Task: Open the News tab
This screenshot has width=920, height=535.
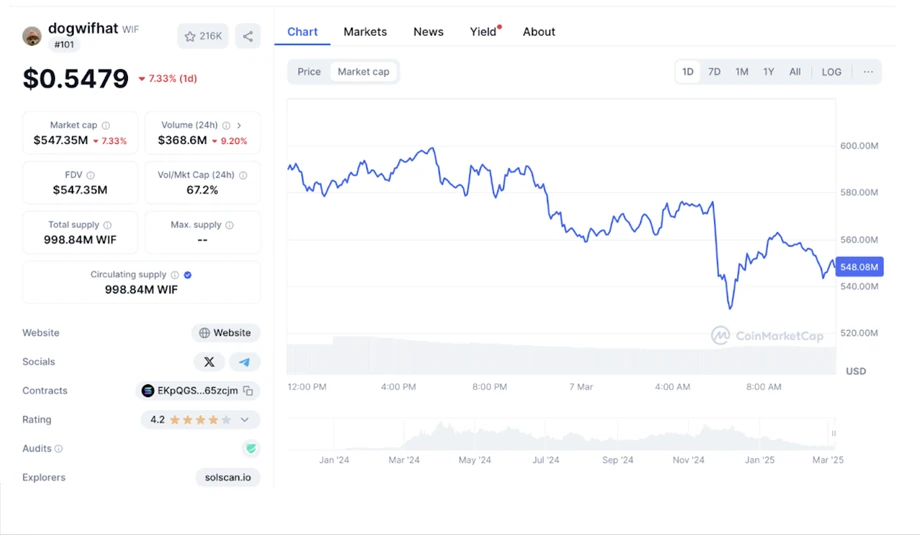Action: (x=428, y=32)
